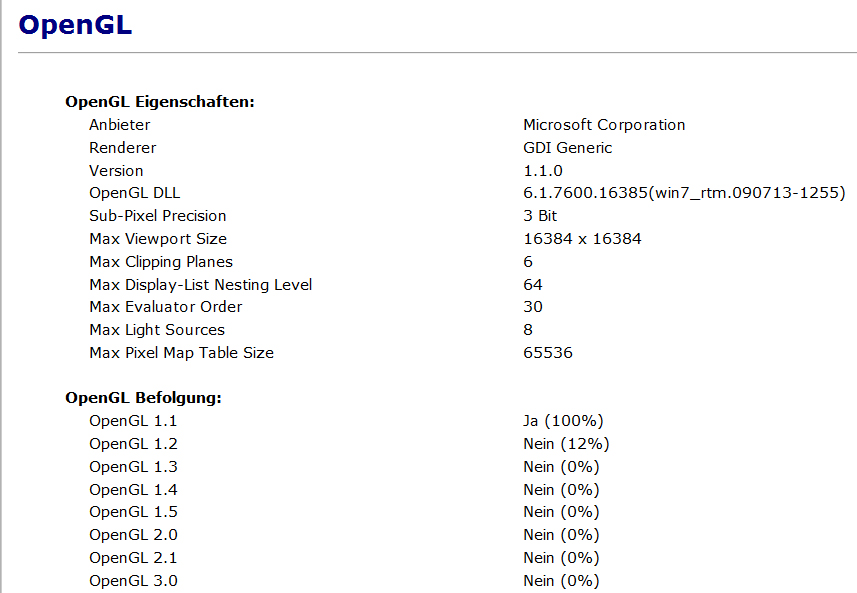Click the 'GDI Generic' value

pos(567,148)
